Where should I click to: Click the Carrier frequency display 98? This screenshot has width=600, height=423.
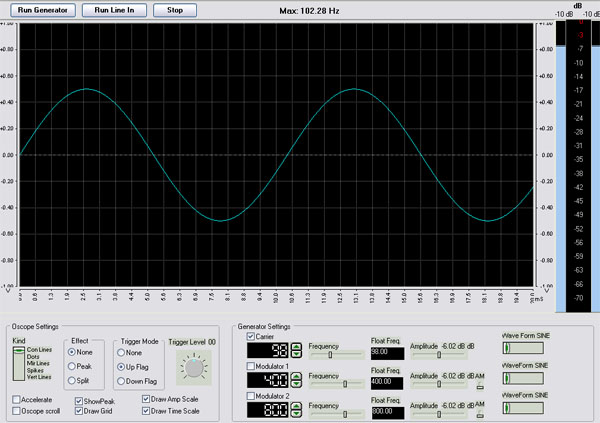click(267, 351)
